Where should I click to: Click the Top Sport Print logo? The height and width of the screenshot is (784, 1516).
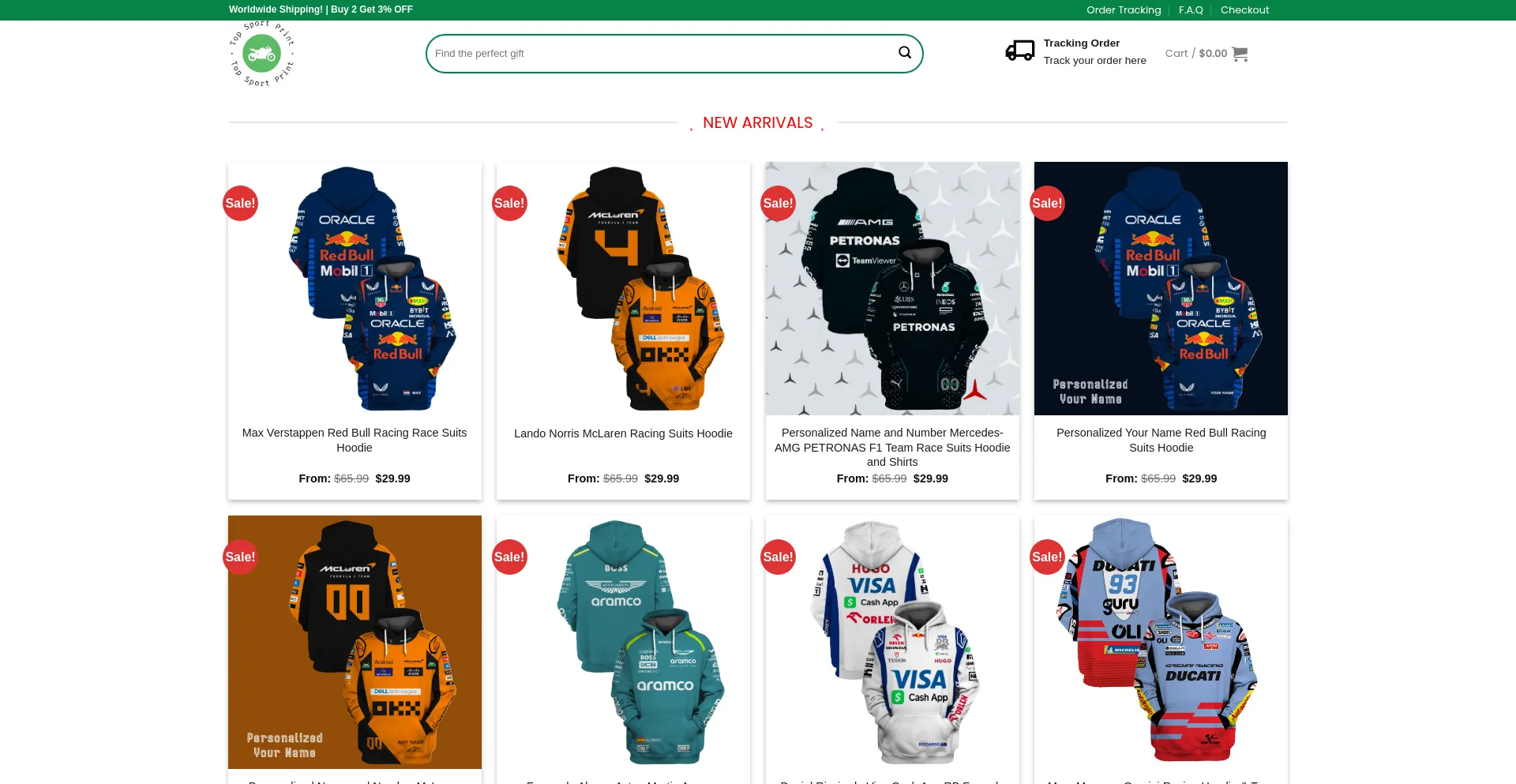coord(261,54)
